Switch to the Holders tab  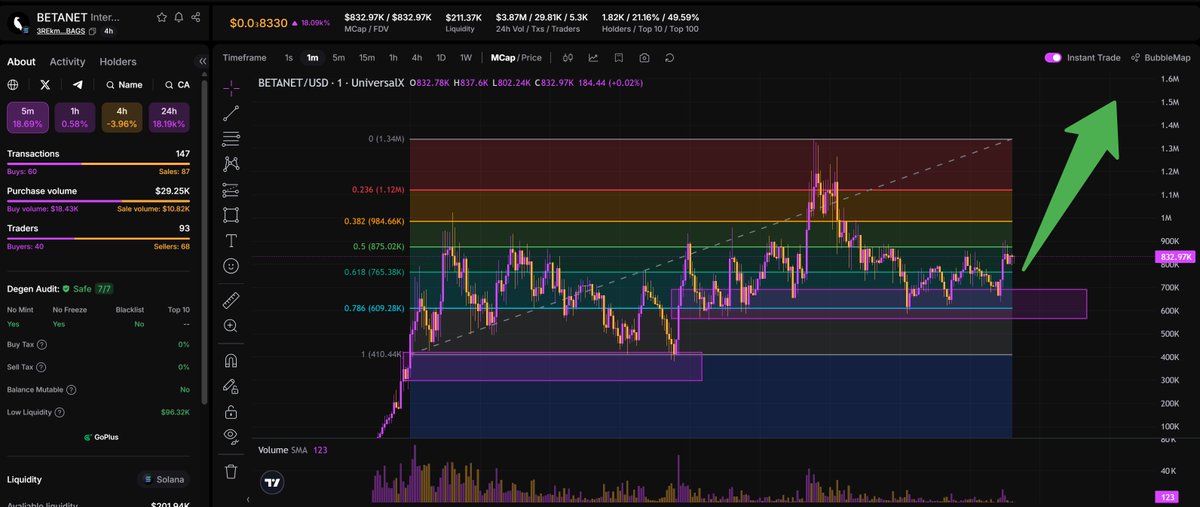118,62
